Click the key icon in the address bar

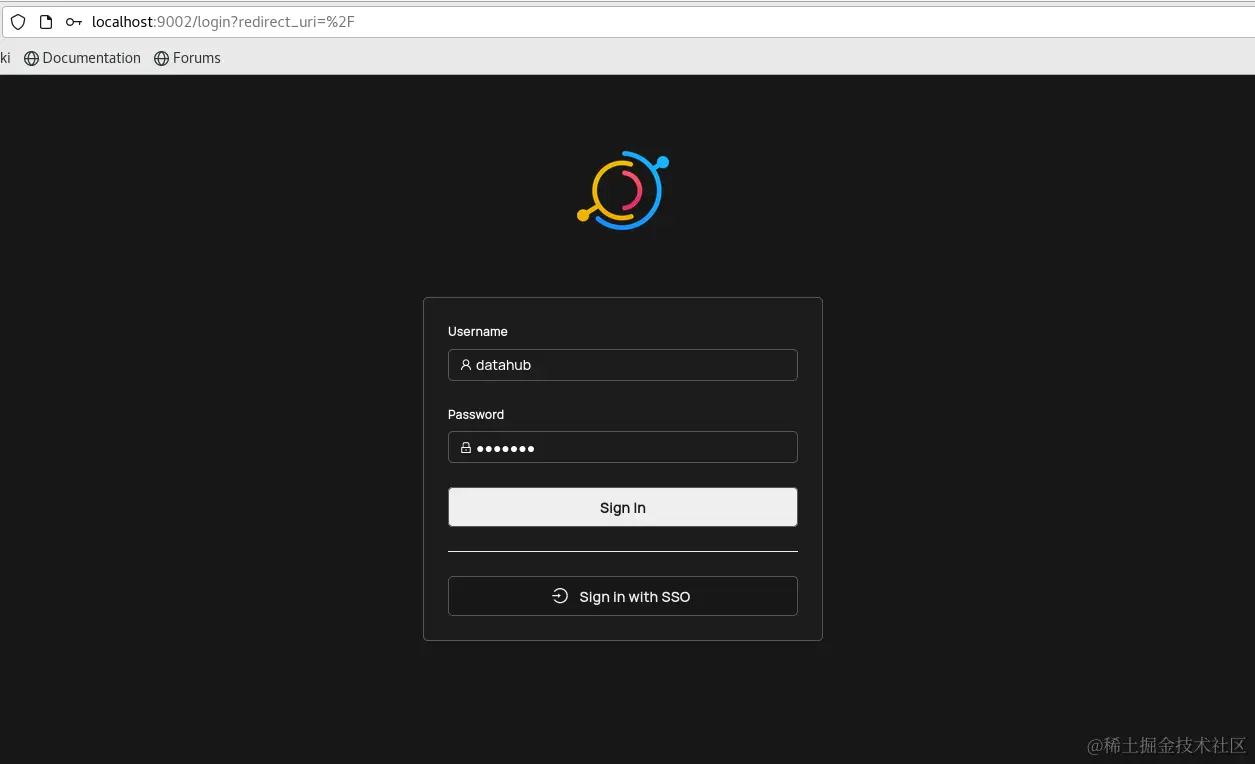point(74,21)
